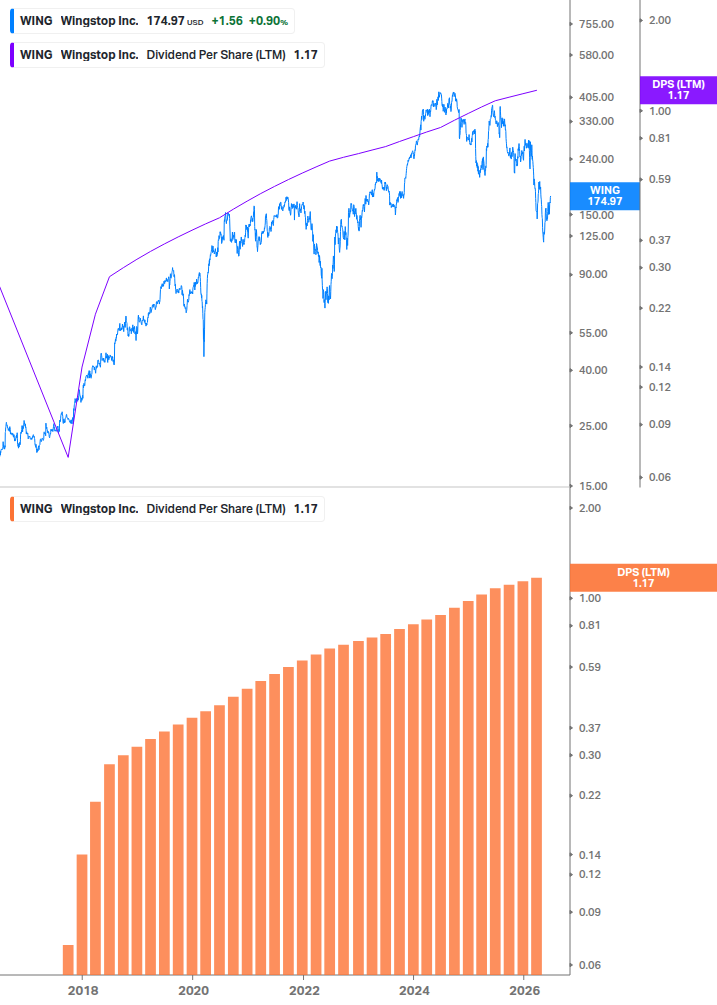Click the shortest orange bar before 2018
This screenshot has height=1005, width=717.
click(x=68, y=959)
